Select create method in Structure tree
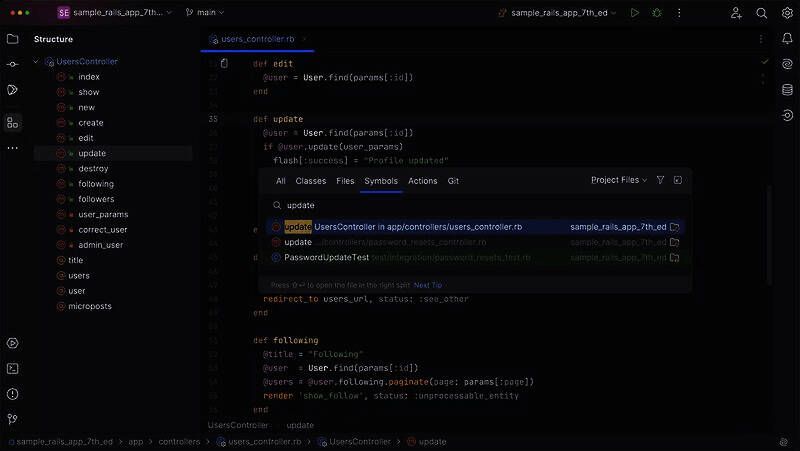This screenshot has width=800, height=451. (x=91, y=122)
